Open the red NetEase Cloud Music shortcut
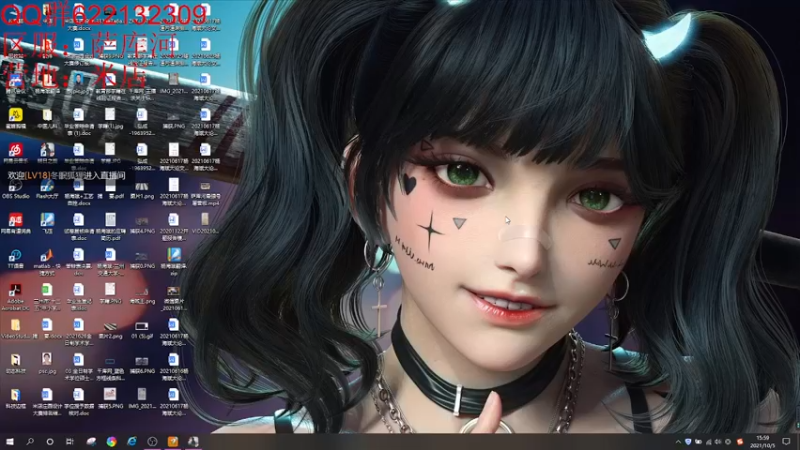Screen dimensions: 800x450 point(15,153)
